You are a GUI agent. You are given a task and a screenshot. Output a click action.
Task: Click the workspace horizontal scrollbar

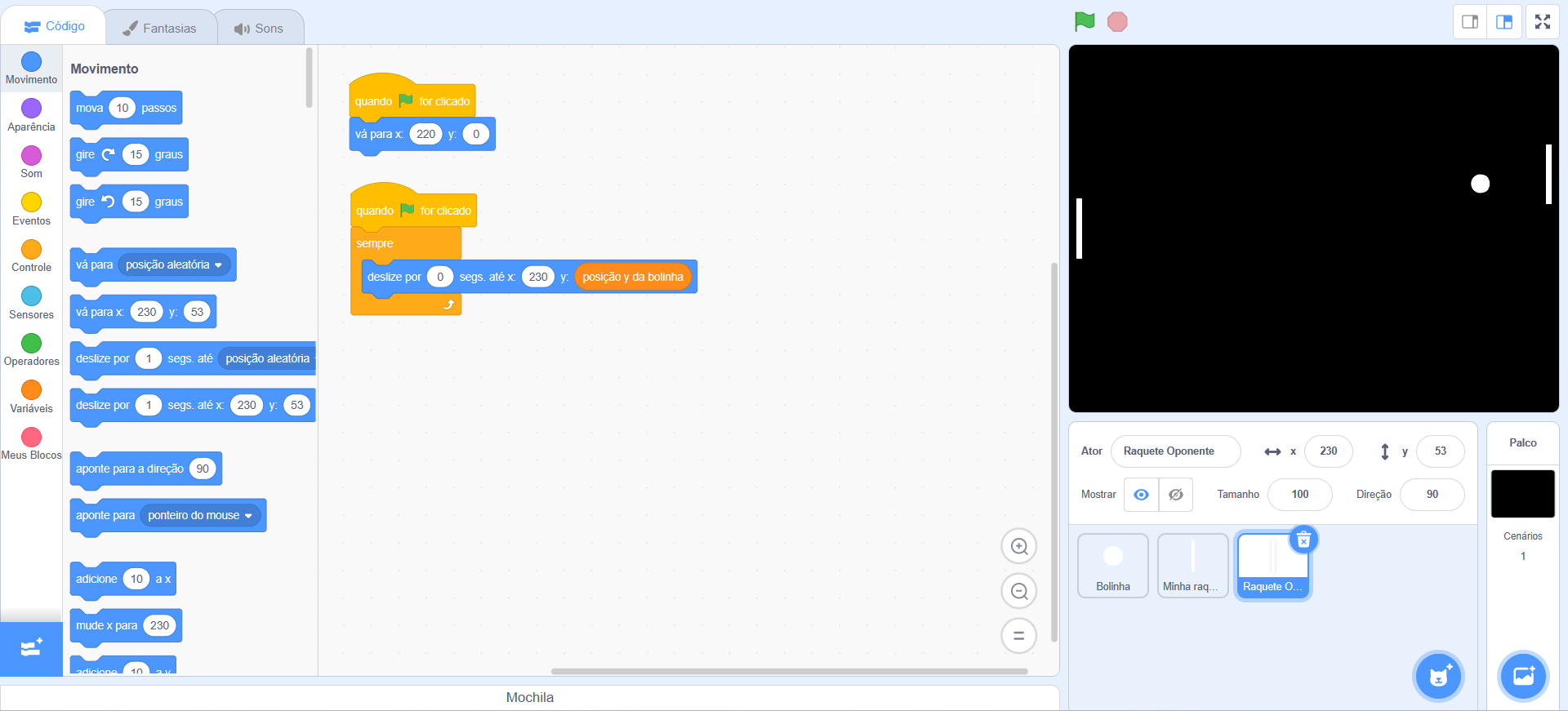coord(789,672)
